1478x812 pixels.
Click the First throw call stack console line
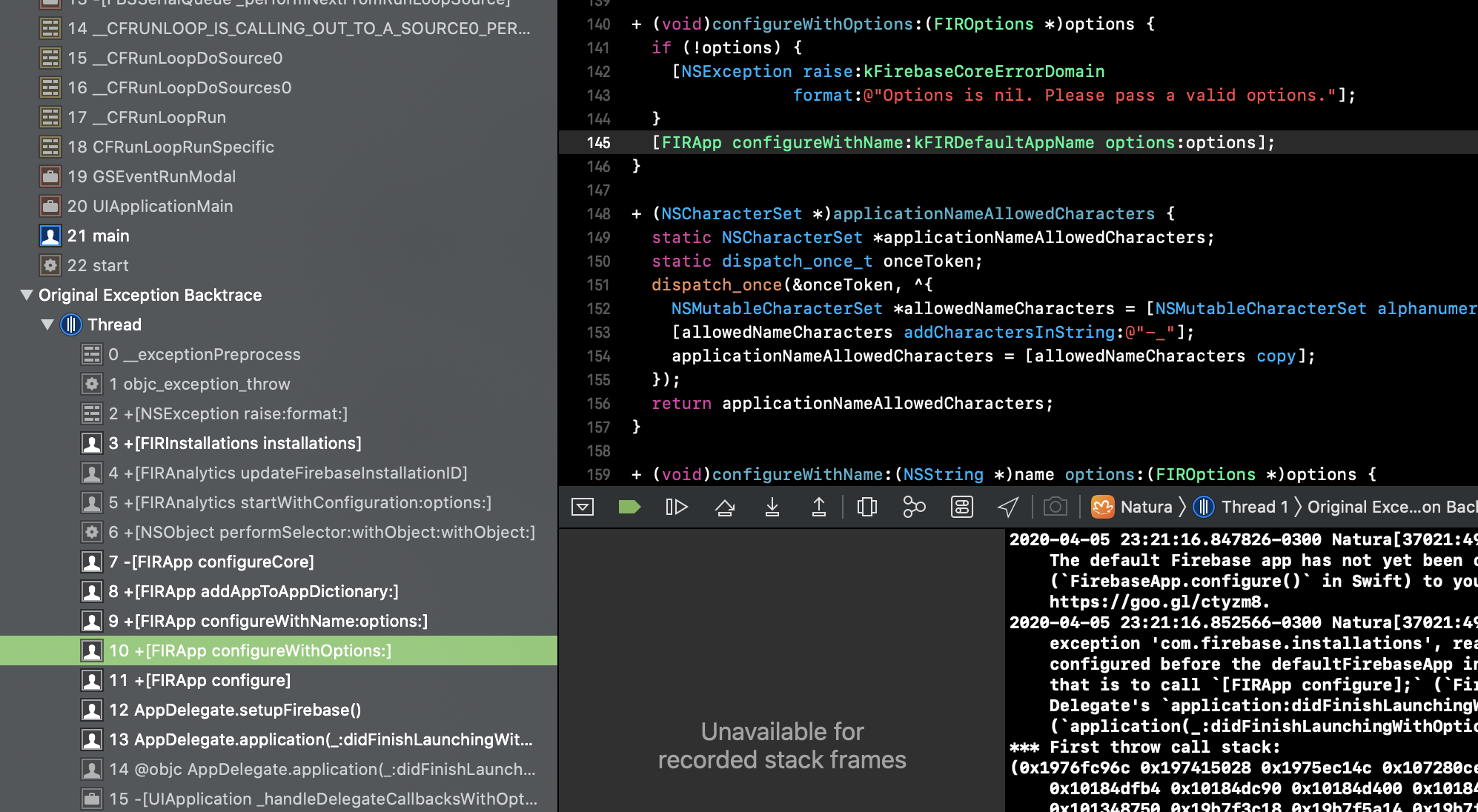point(1144,747)
